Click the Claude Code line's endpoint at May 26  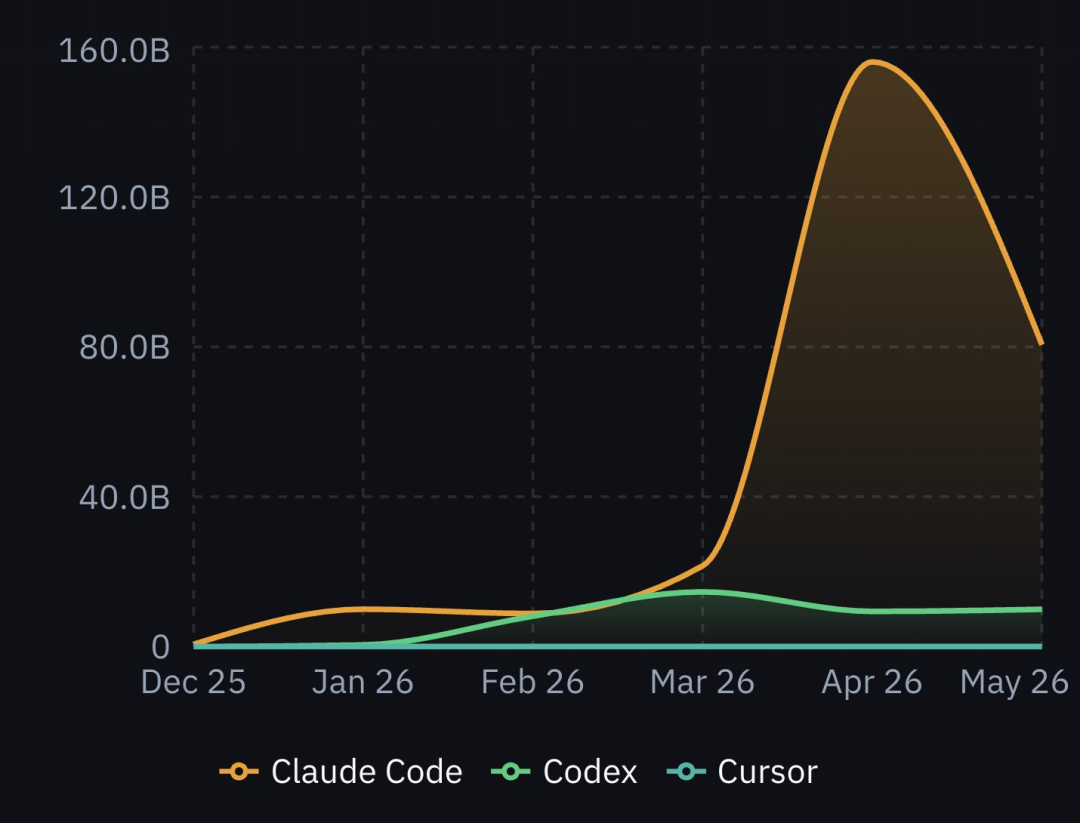(x=1041, y=342)
